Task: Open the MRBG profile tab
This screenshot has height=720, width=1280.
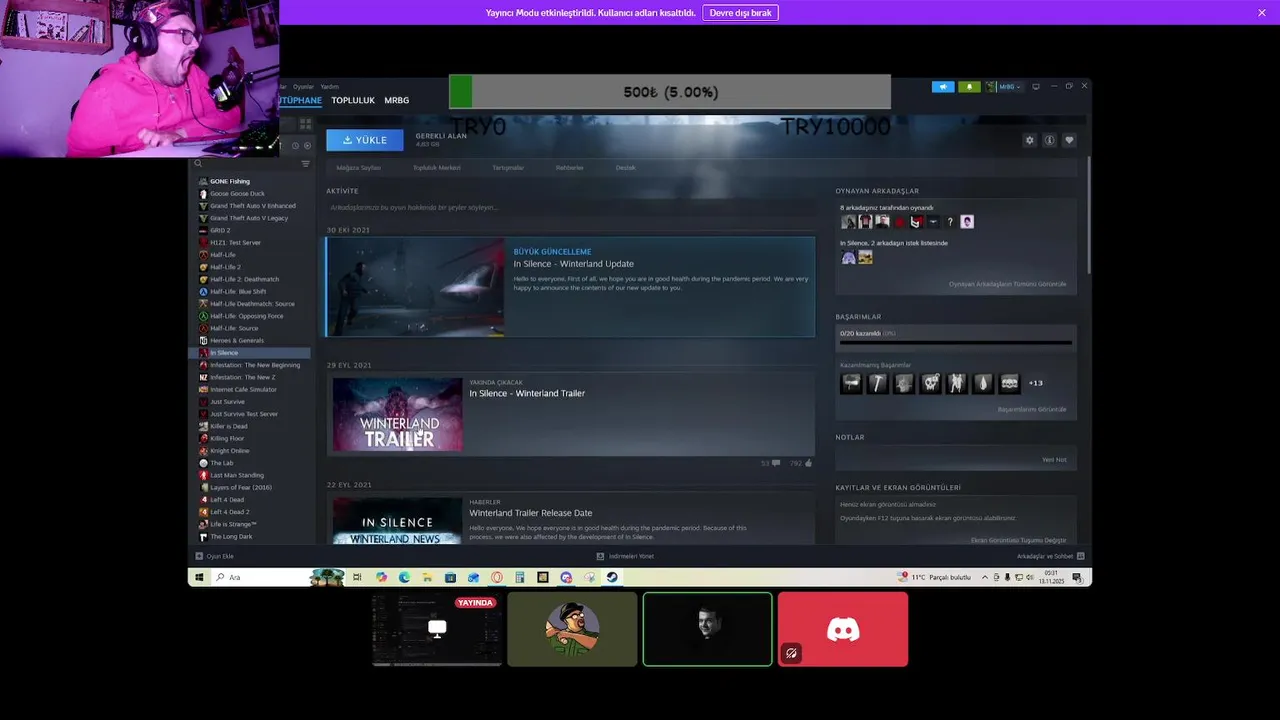Action: (x=397, y=100)
